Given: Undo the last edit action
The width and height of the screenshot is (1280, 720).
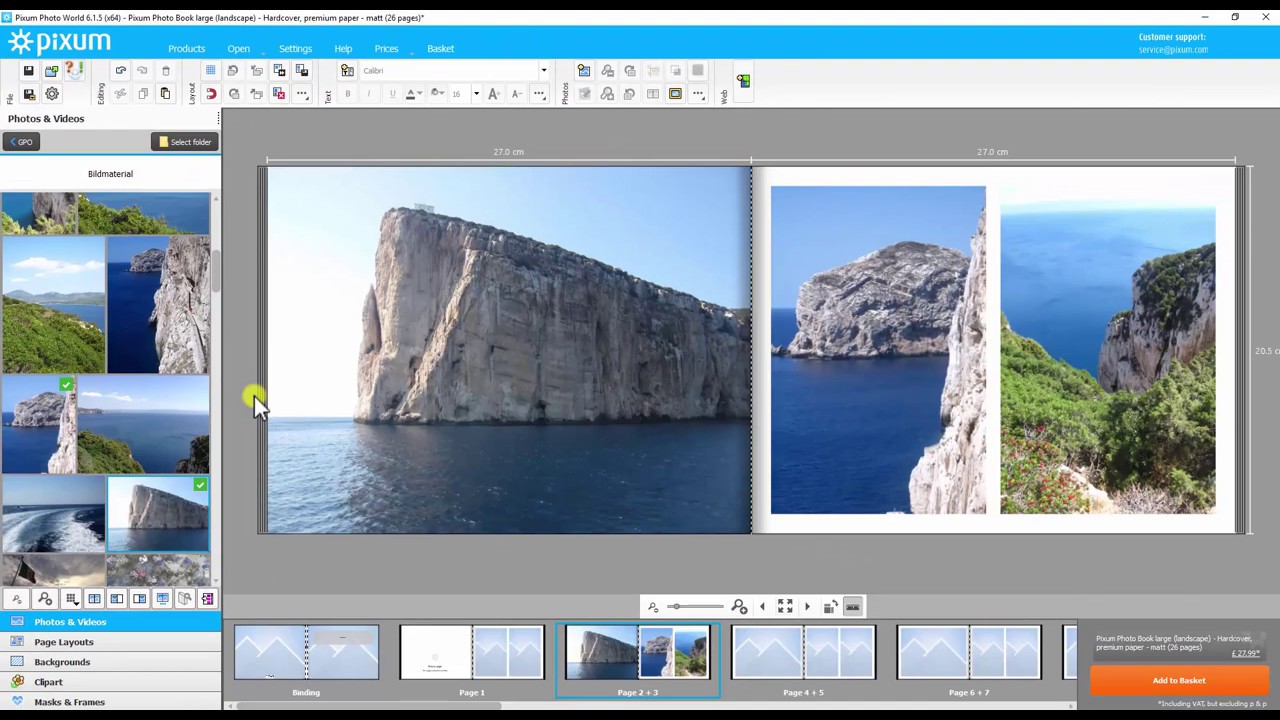Looking at the screenshot, I should pyautogui.click(x=121, y=71).
